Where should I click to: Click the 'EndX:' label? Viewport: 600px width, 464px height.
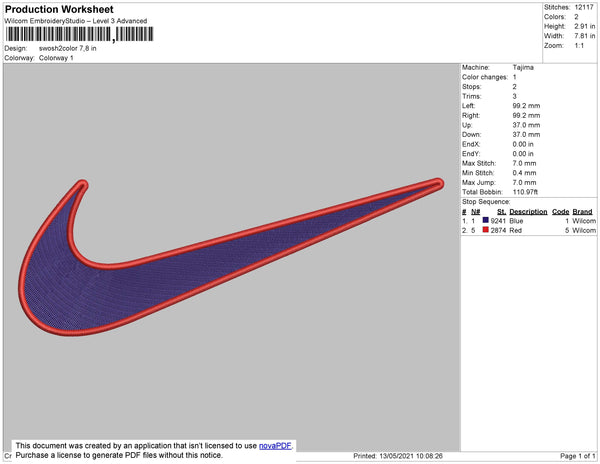point(471,144)
